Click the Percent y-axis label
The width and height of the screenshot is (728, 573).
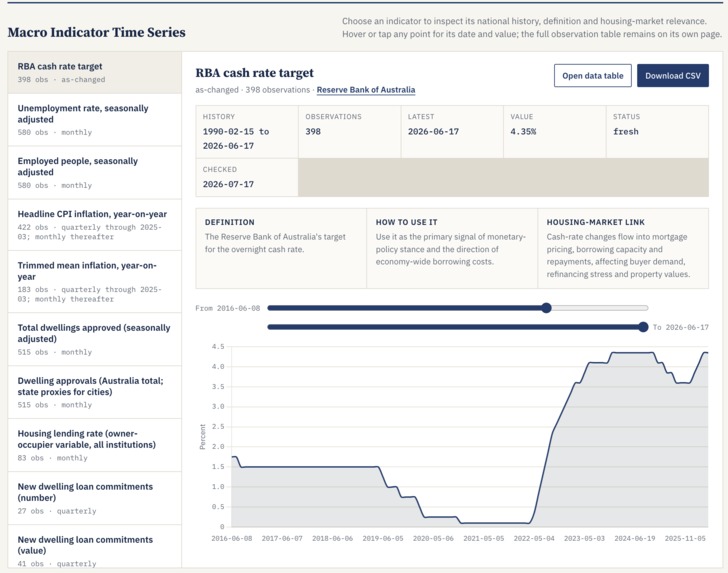[x=202, y=437]
